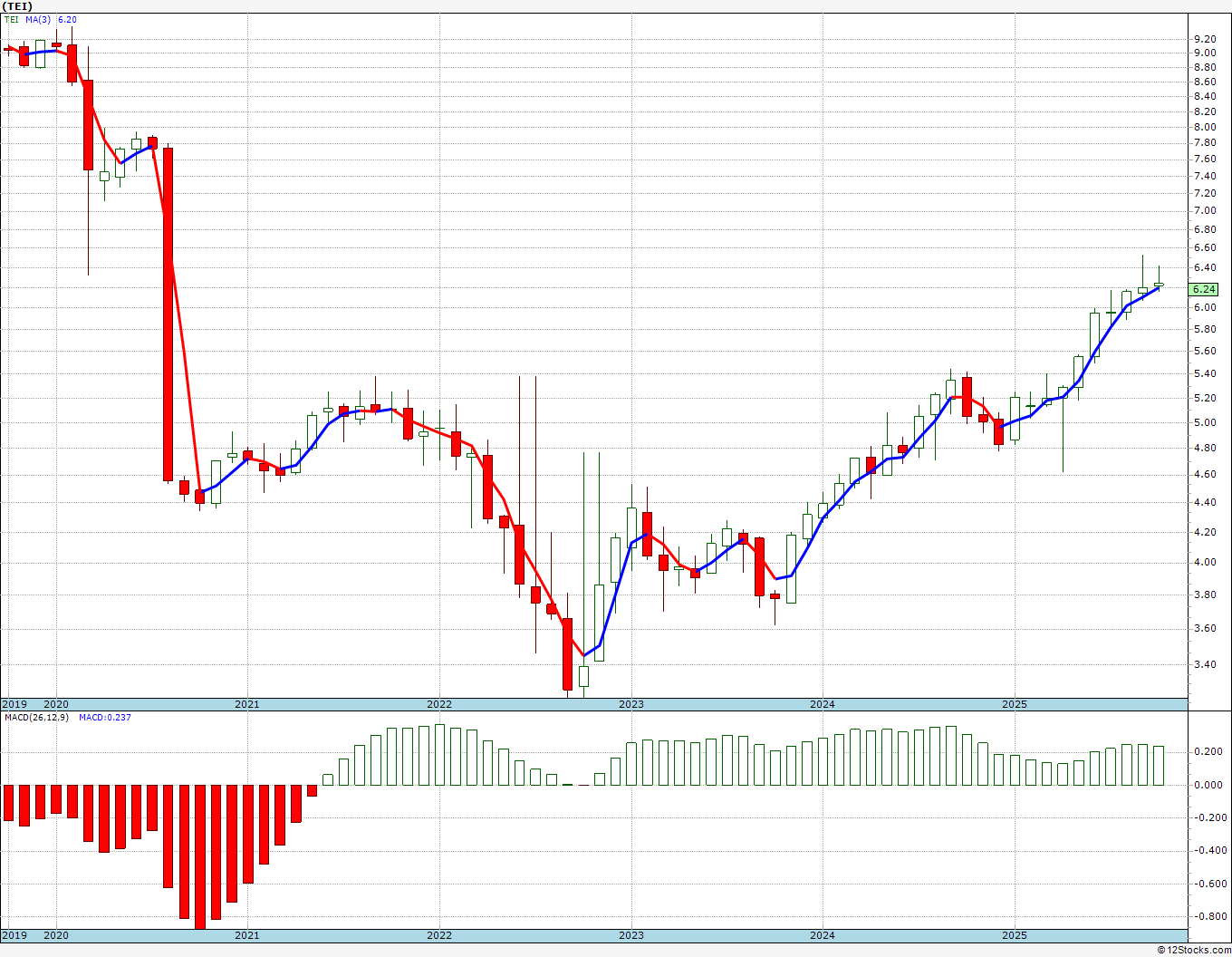1232x957 pixels.
Task: Click the 9.20 price axis label
Action: point(1206,39)
